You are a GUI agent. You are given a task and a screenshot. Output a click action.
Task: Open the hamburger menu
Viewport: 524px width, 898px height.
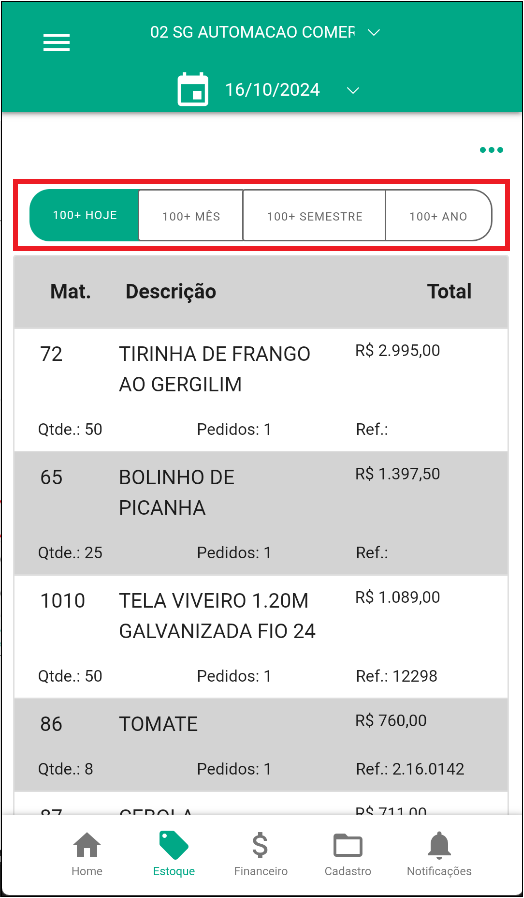[x=56, y=42]
